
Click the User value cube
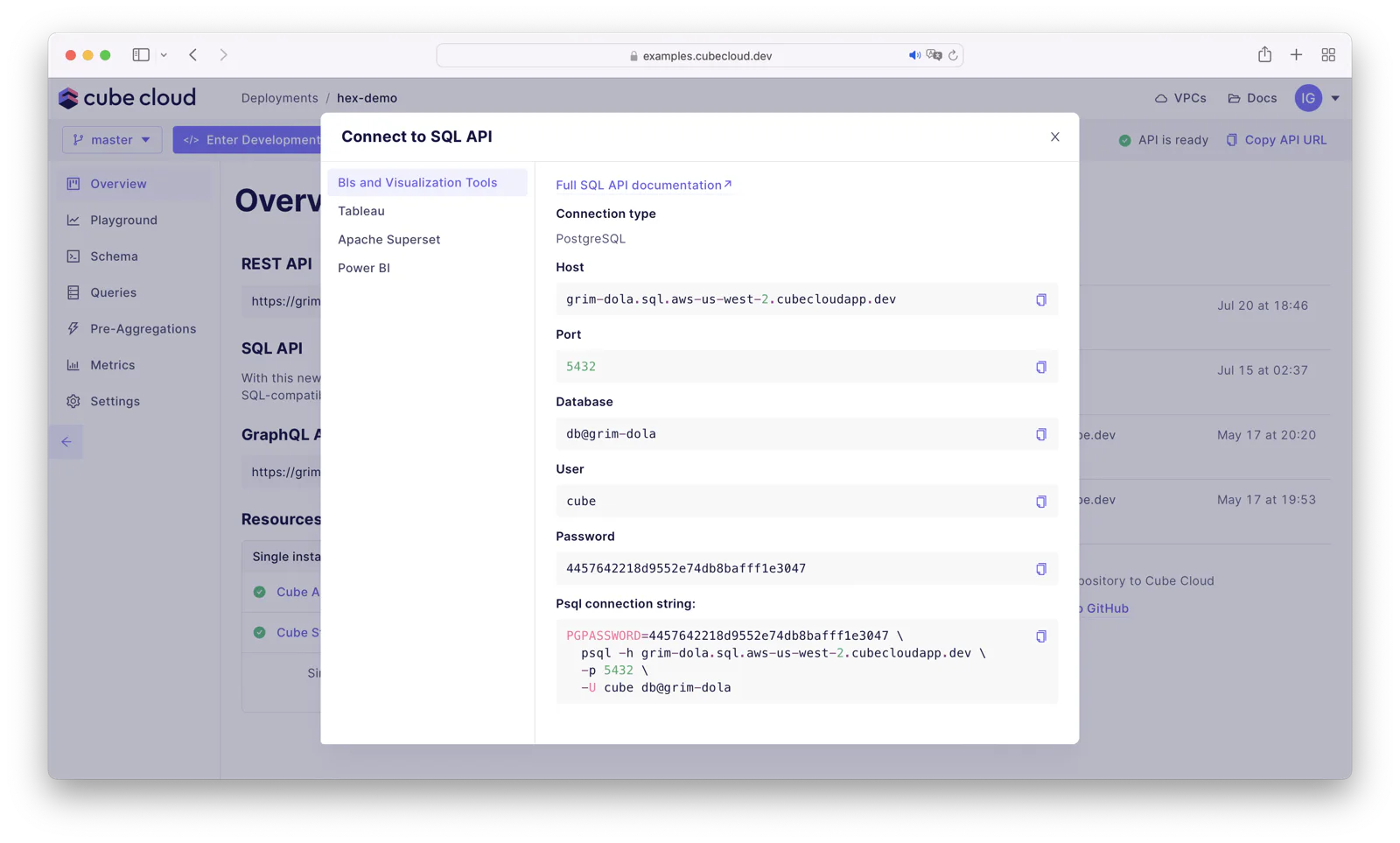(x=581, y=502)
